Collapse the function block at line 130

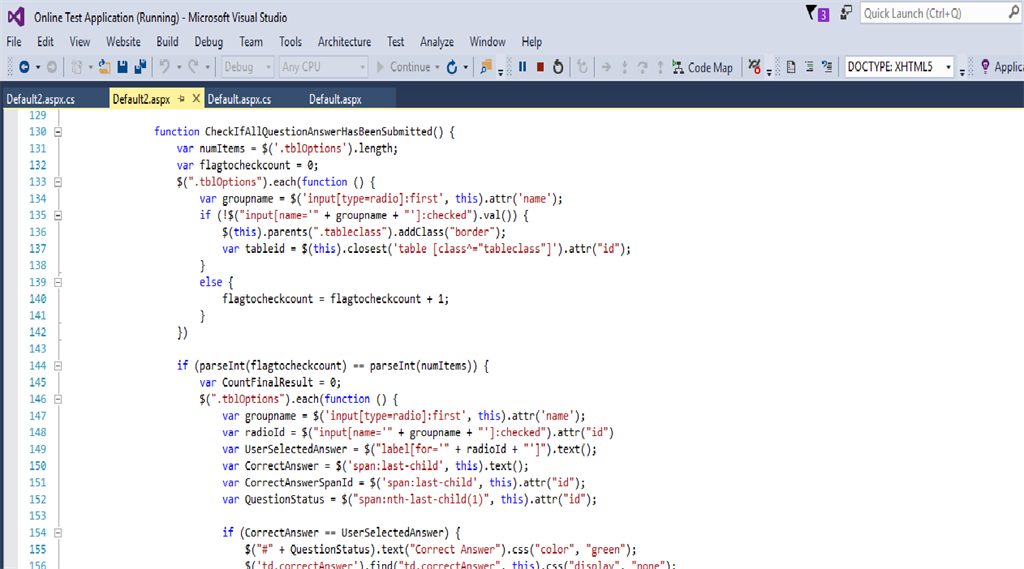(57, 132)
